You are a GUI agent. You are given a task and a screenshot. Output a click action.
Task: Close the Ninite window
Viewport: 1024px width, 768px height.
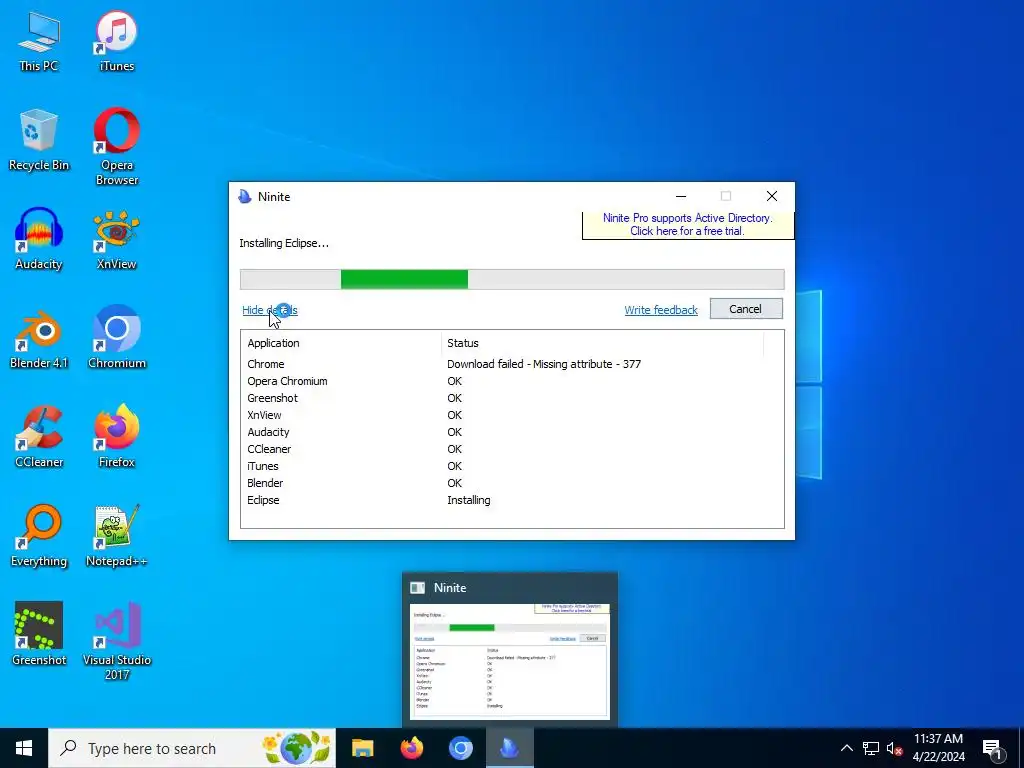click(772, 197)
